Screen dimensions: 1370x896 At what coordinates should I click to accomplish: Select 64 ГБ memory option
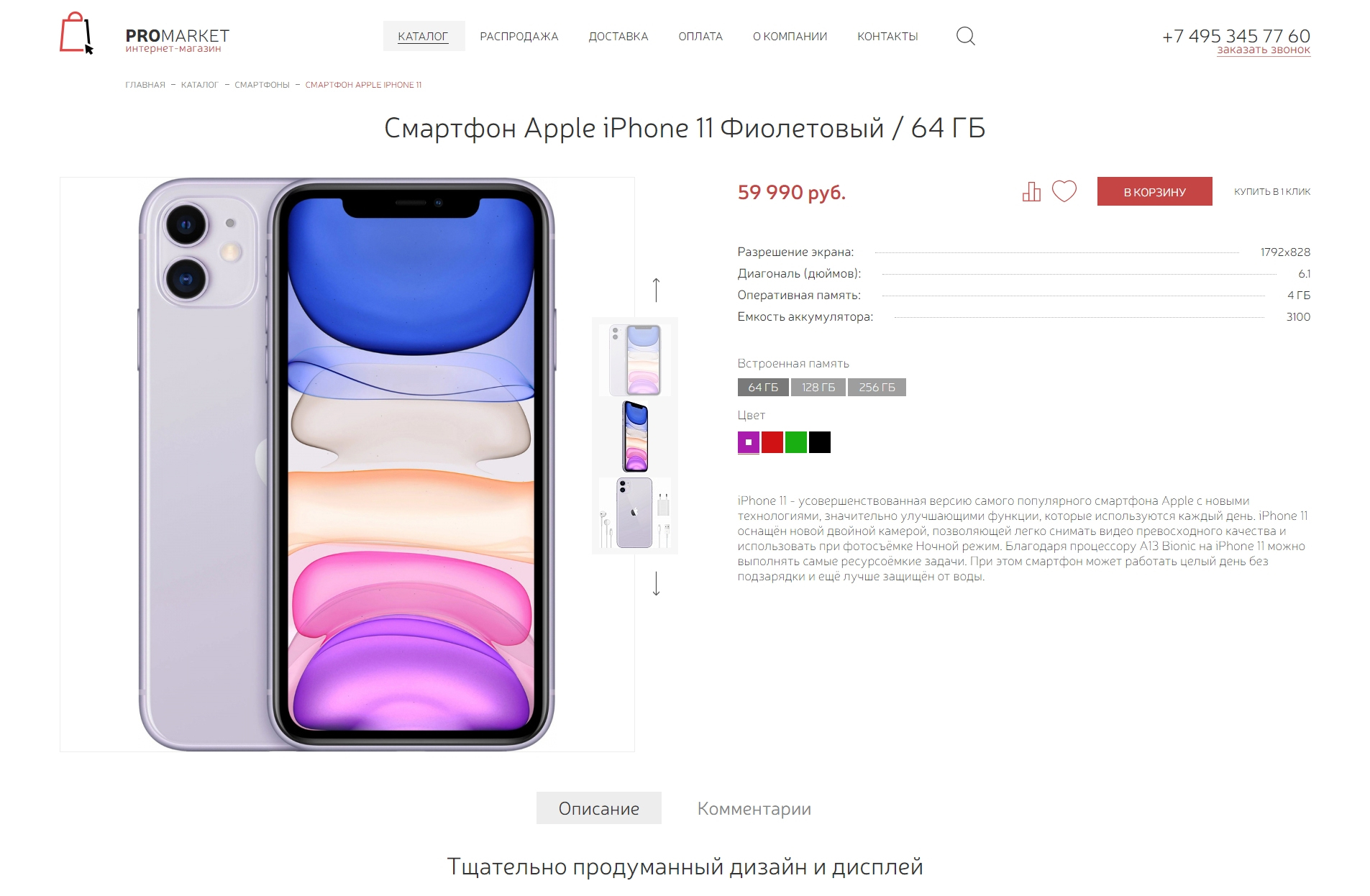[763, 387]
